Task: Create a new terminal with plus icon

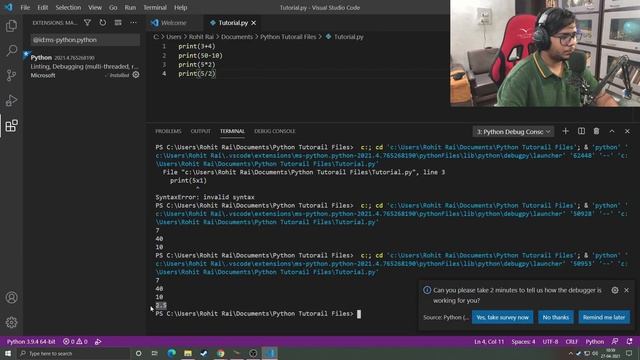Action: pos(565,131)
